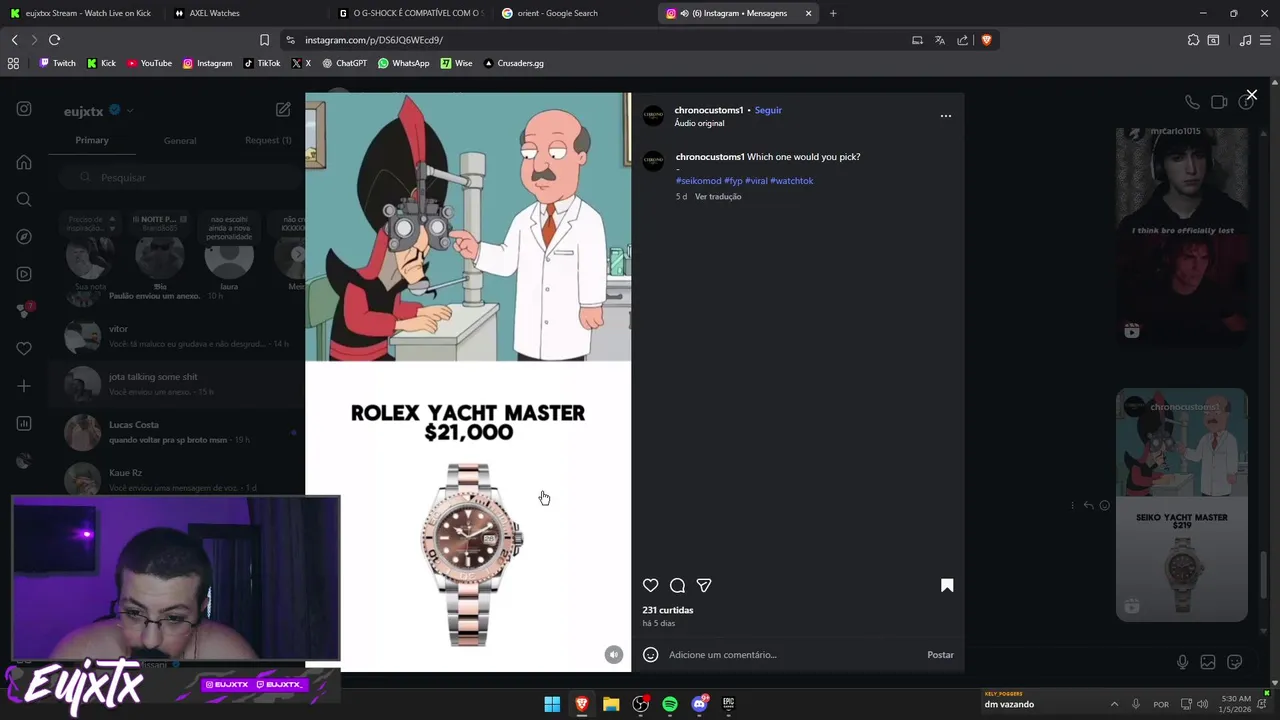Toggle the video sound speaker icon
Image resolution: width=1280 pixels, height=720 pixels.
point(614,655)
